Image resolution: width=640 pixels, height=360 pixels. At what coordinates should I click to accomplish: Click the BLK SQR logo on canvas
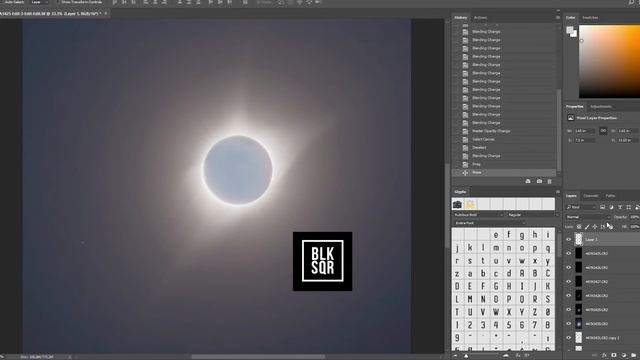(x=322, y=261)
